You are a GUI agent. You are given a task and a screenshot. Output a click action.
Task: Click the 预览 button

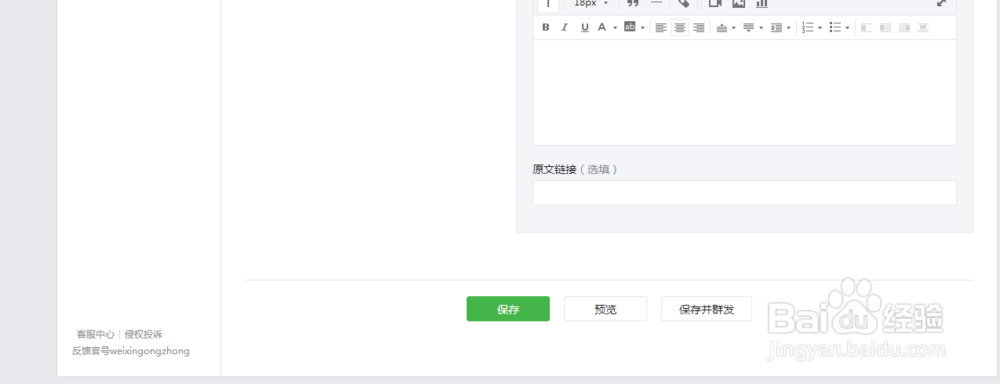tap(605, 309)
